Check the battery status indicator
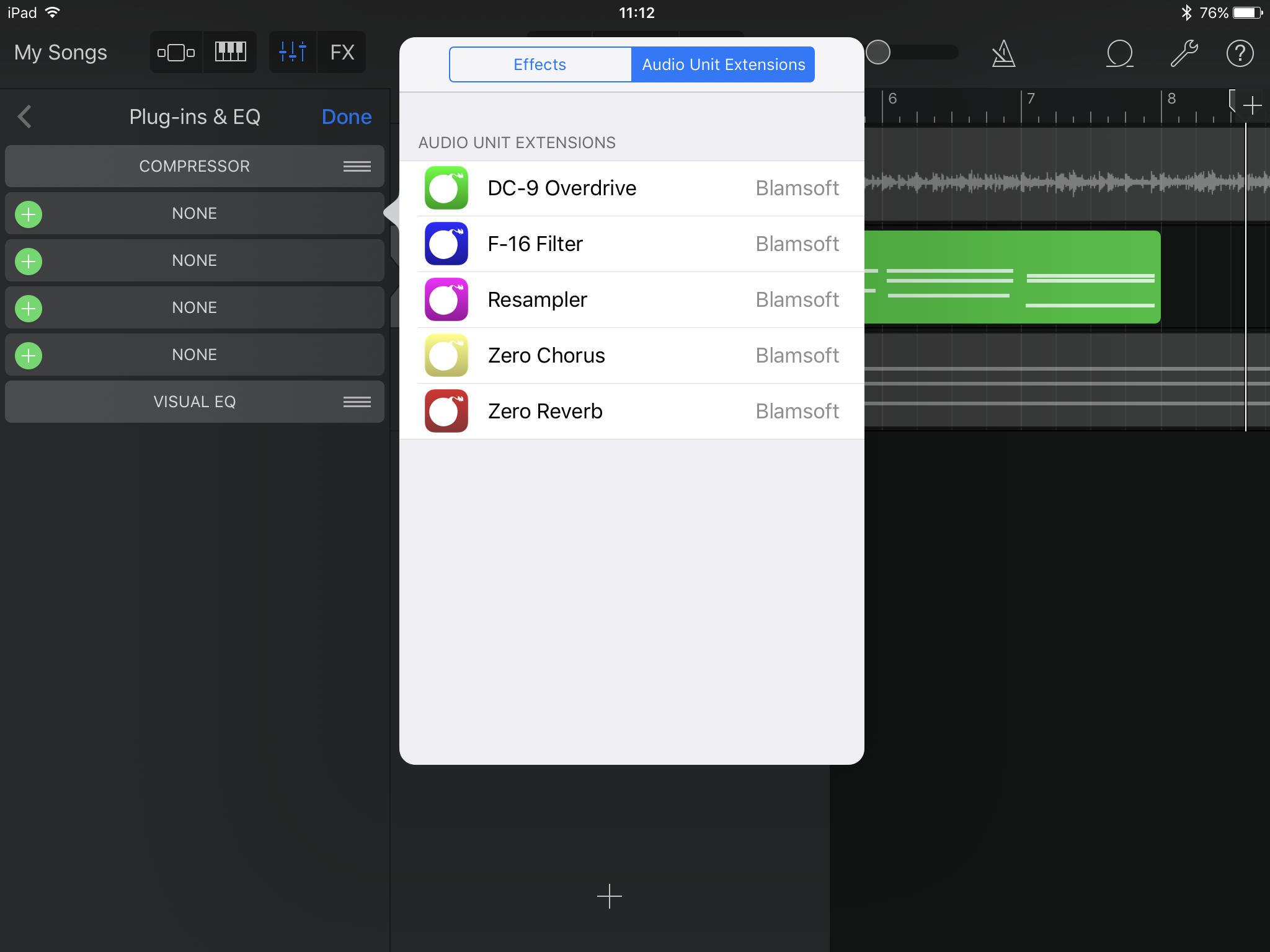This screenshot has height=952, width=1270. 1248,13
